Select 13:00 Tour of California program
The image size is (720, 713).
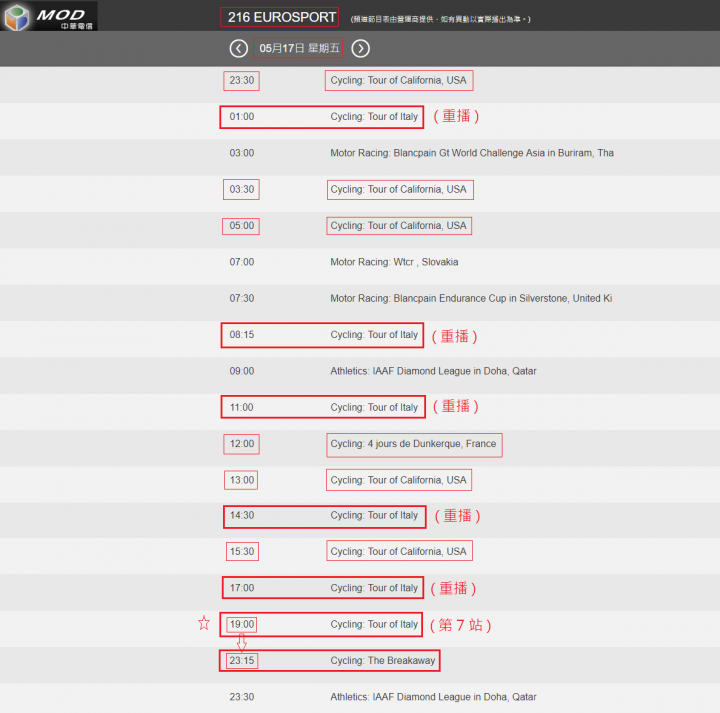[399, 480]
